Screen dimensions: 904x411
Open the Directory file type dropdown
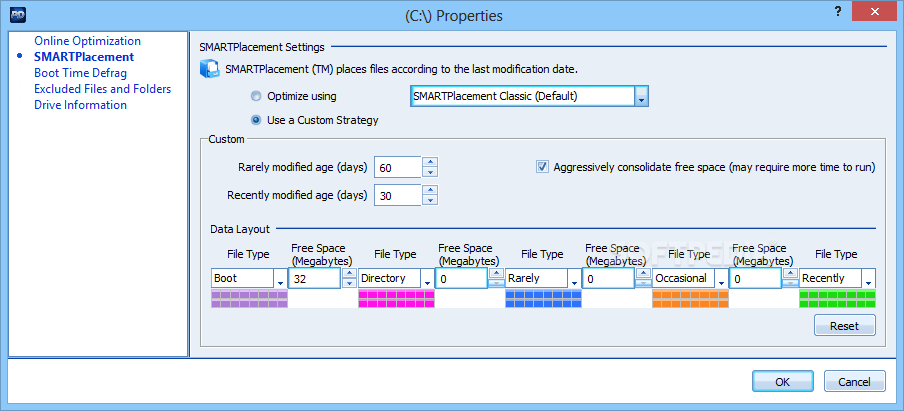click(427, 278)
